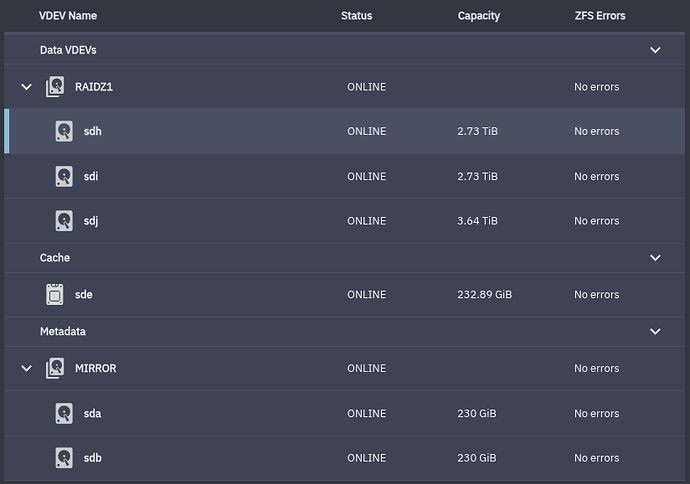Collapse the Data VDEVs section
Image resolution: width=690 pixels, height=484 pixels.
tap(656, 50)
